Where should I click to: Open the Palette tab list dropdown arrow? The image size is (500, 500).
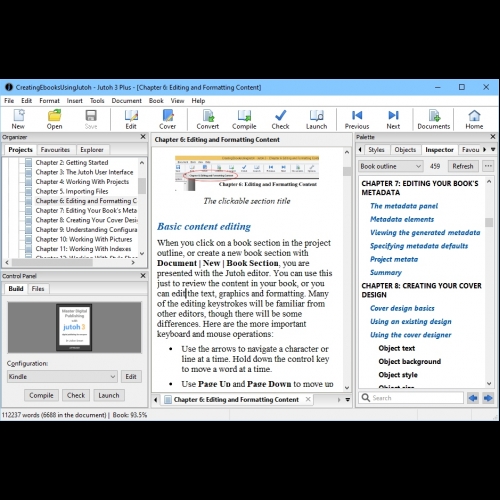tap(493, 150)
